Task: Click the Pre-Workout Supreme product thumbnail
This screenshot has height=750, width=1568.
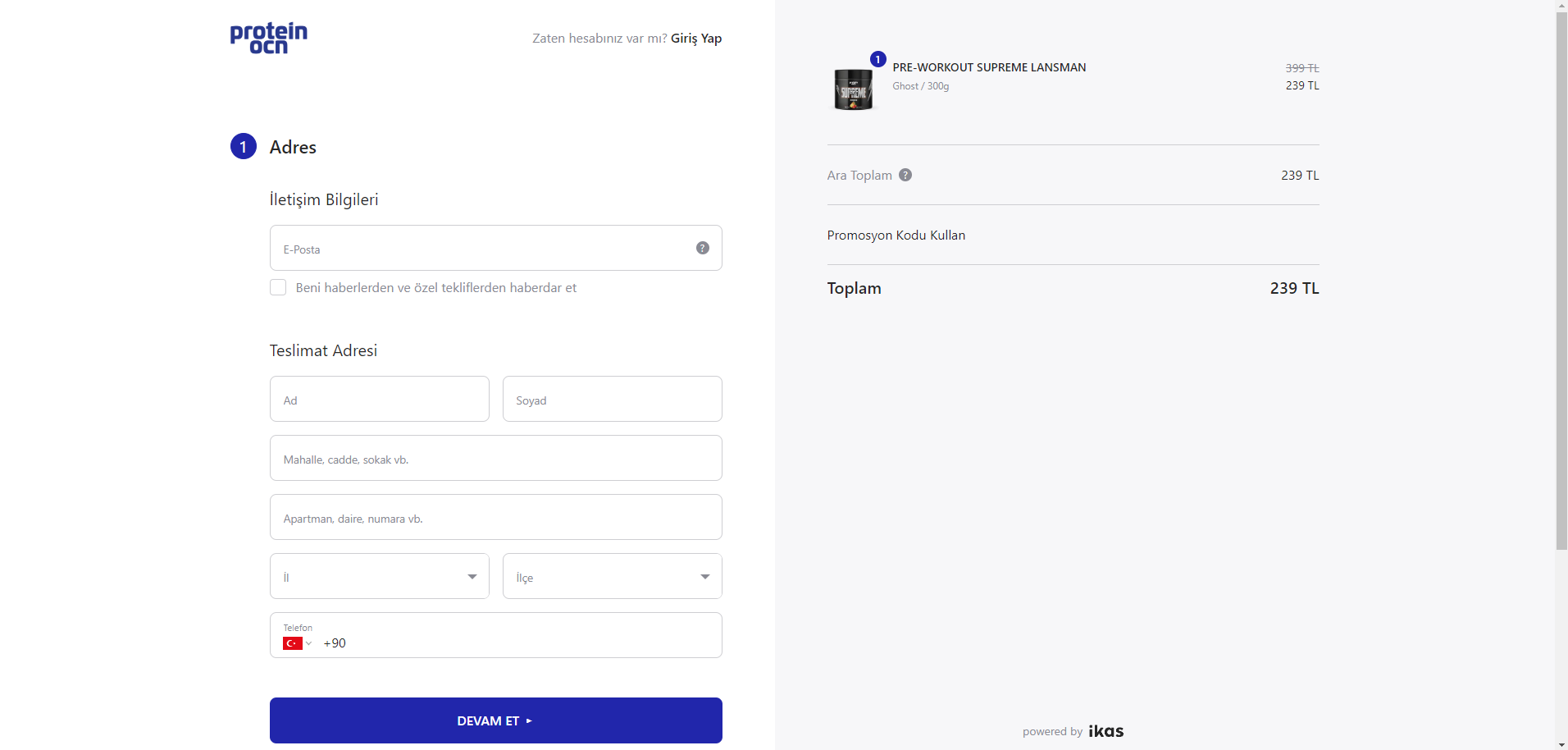Action: 854,89
